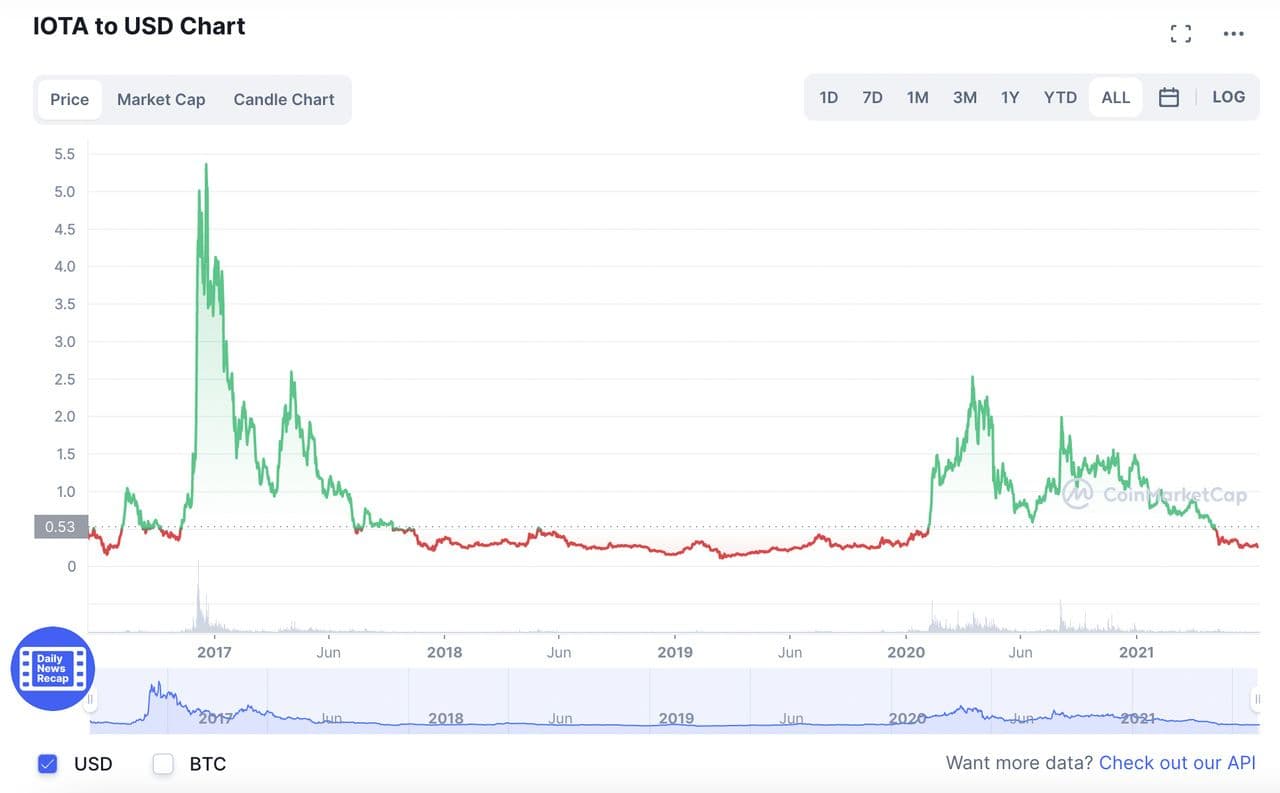Choose the 7D time range
The image size is (1280, 793).
[872, 97]
